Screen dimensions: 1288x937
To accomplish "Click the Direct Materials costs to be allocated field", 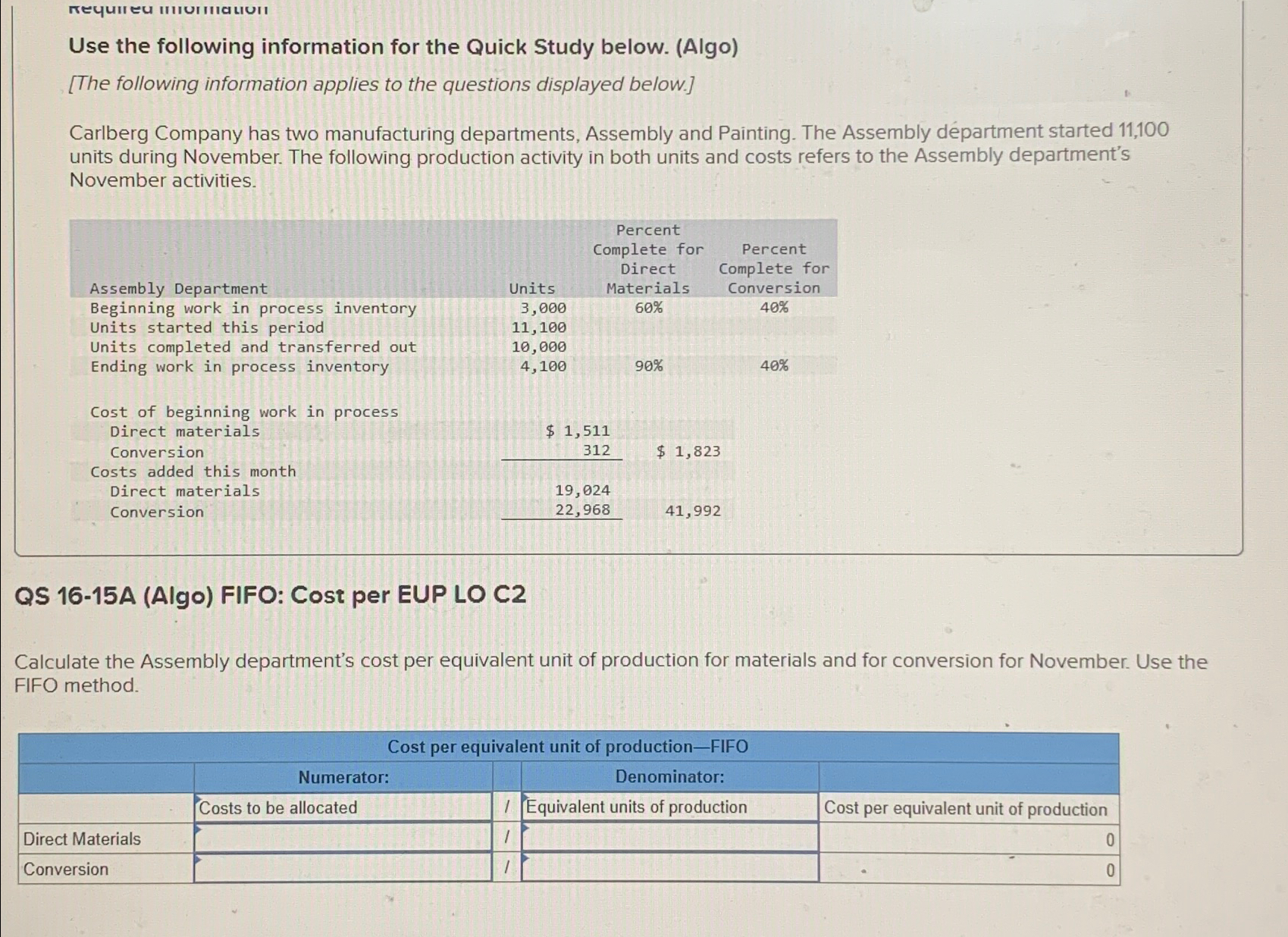I will tap(343, 838).
